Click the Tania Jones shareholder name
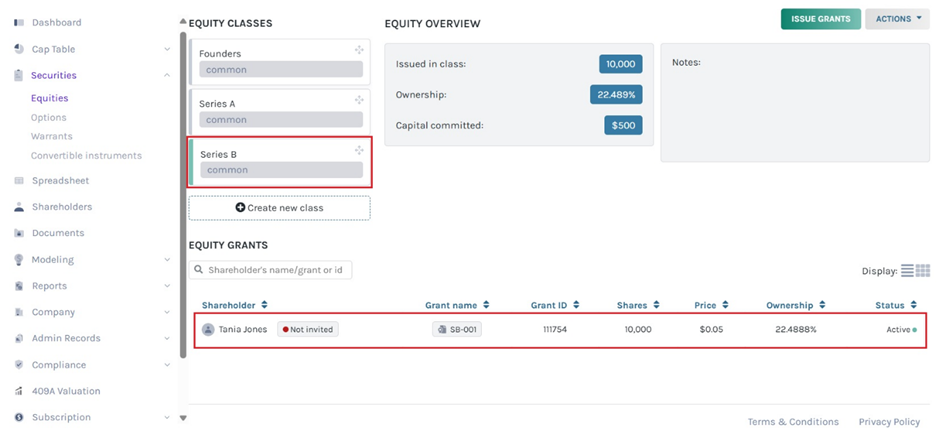 click(x=243, y=330)
